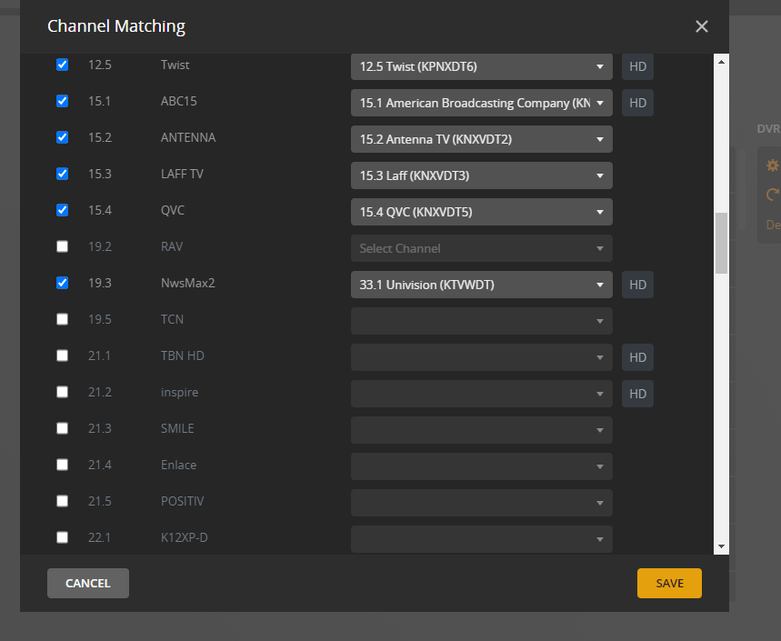Uncheck the 15.2 ANTENNA channel checkbox

[62, 138]
